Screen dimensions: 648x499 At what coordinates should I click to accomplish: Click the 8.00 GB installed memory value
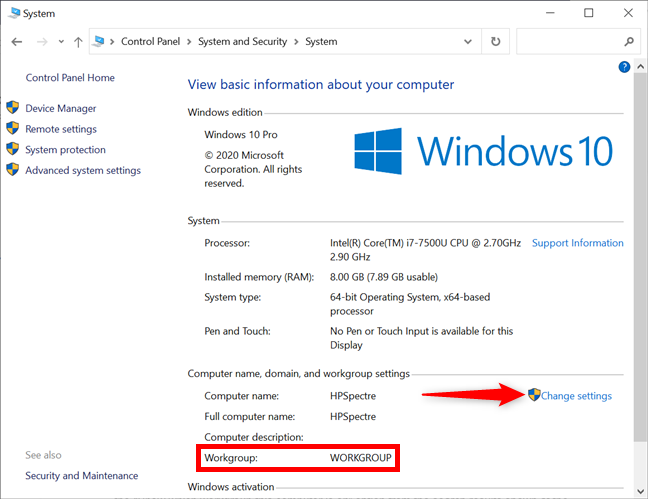(384, 277)
